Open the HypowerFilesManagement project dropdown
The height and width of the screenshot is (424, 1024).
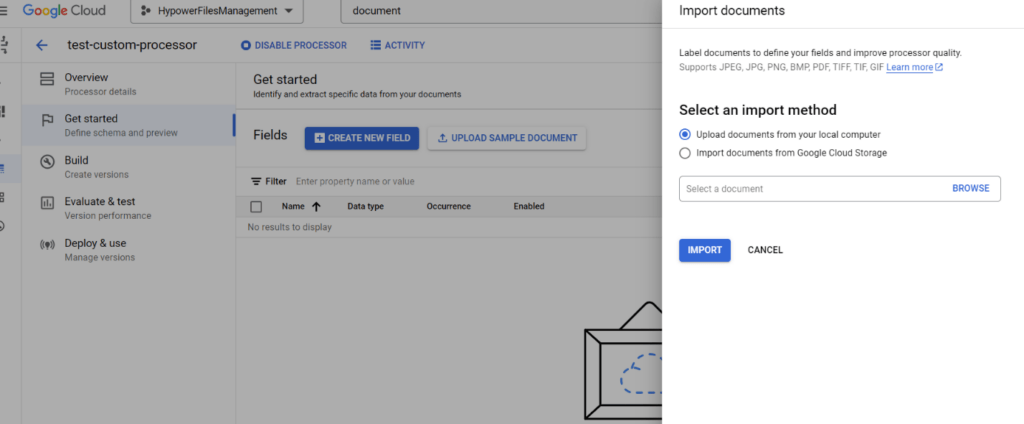coord(217,11)
